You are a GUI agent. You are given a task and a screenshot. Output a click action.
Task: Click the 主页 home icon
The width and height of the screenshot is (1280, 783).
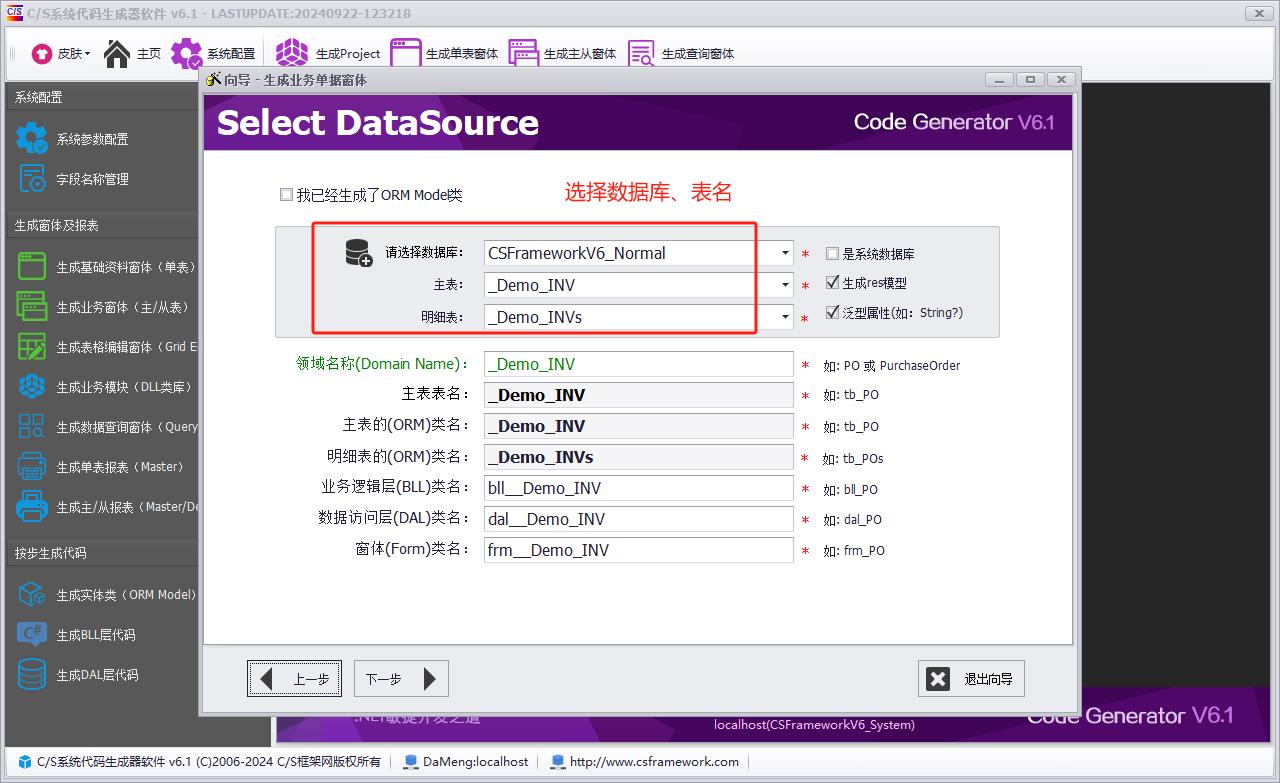pos(118,53)
